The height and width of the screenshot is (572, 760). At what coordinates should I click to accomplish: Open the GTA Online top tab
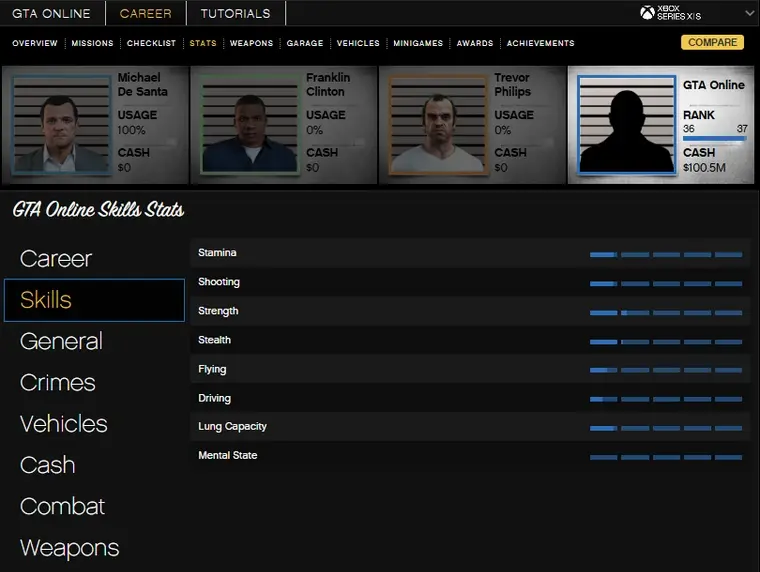pos(51,13)
